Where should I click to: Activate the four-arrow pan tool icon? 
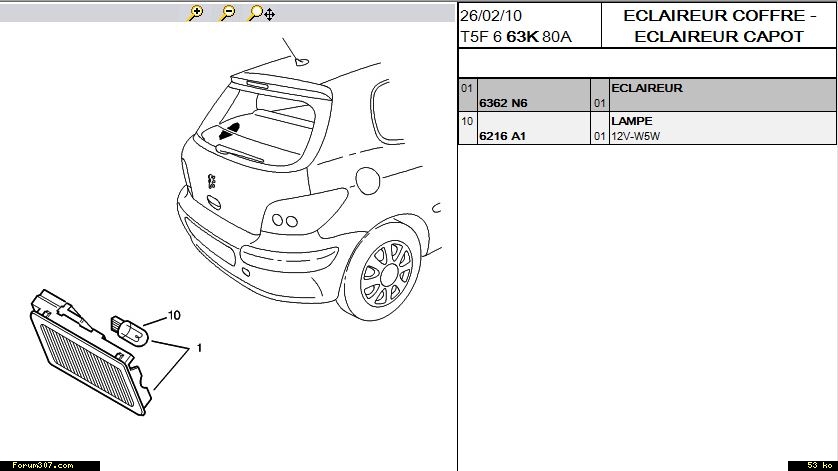pos(270,14)
